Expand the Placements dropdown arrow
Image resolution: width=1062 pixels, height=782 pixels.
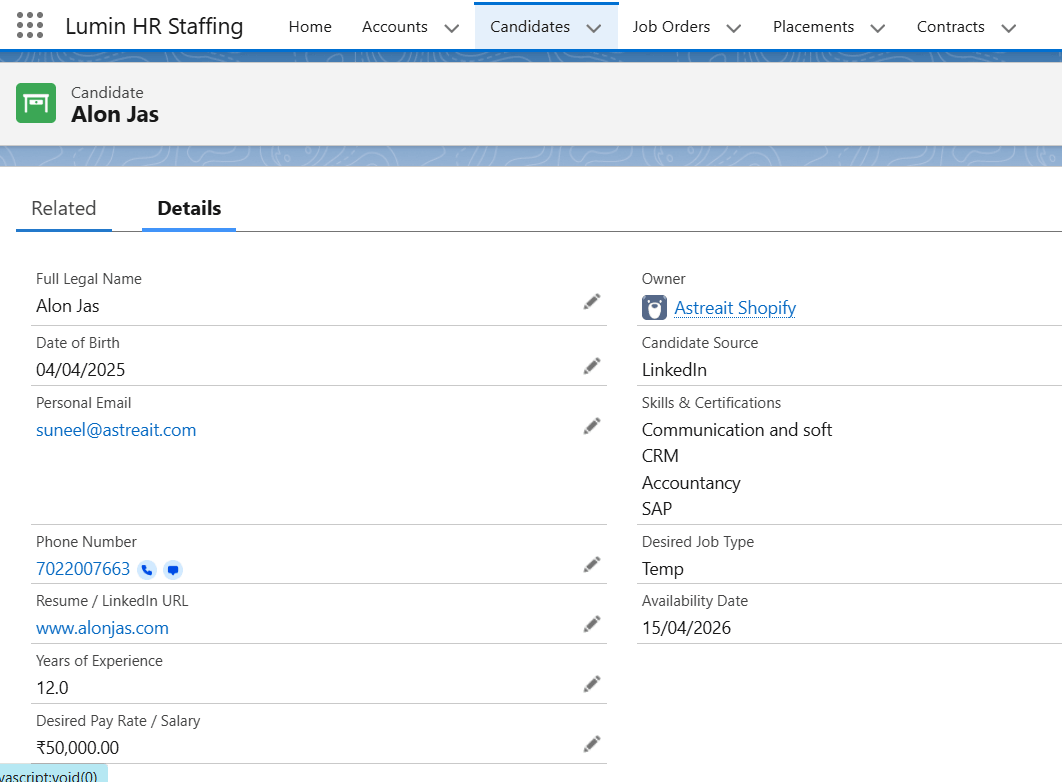click(x=878, y=27)
